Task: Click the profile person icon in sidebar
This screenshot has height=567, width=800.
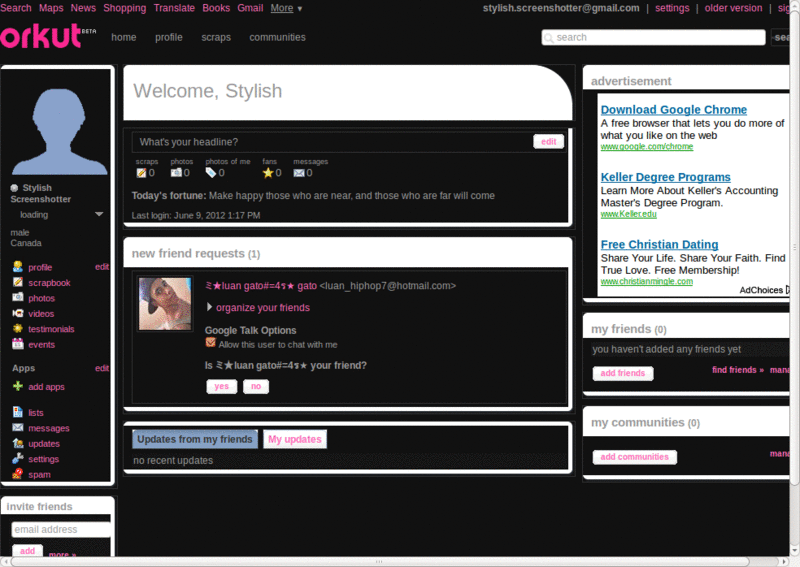Action: coord(18,266)
